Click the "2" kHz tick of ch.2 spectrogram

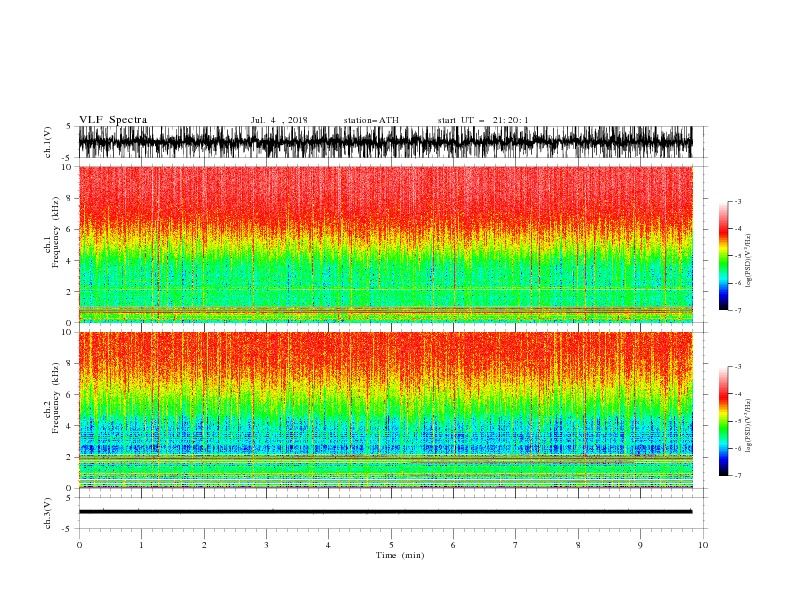(x=70, y=457)
